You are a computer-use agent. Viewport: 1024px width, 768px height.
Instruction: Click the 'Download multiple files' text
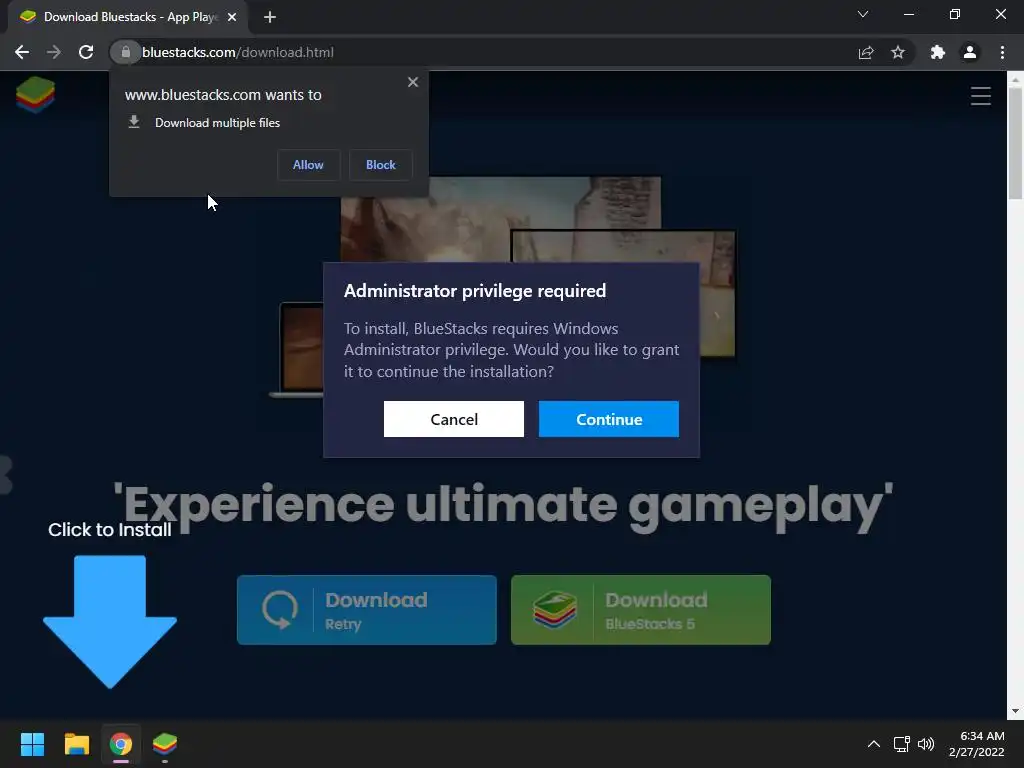pyautogui.click(x=217, y=123)
